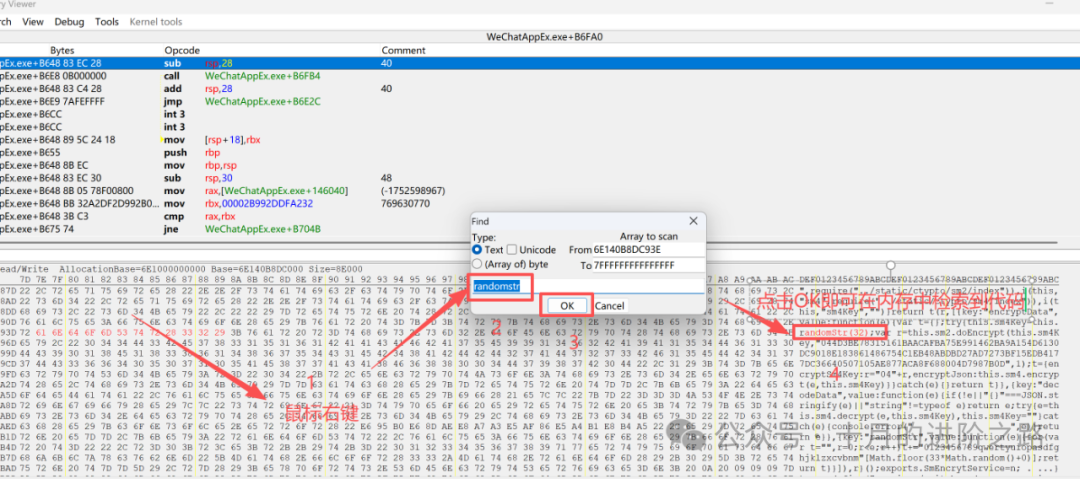Click the (-1752598967) comment value
Viewport: 1080px width, 479px height.
[413, 191]
